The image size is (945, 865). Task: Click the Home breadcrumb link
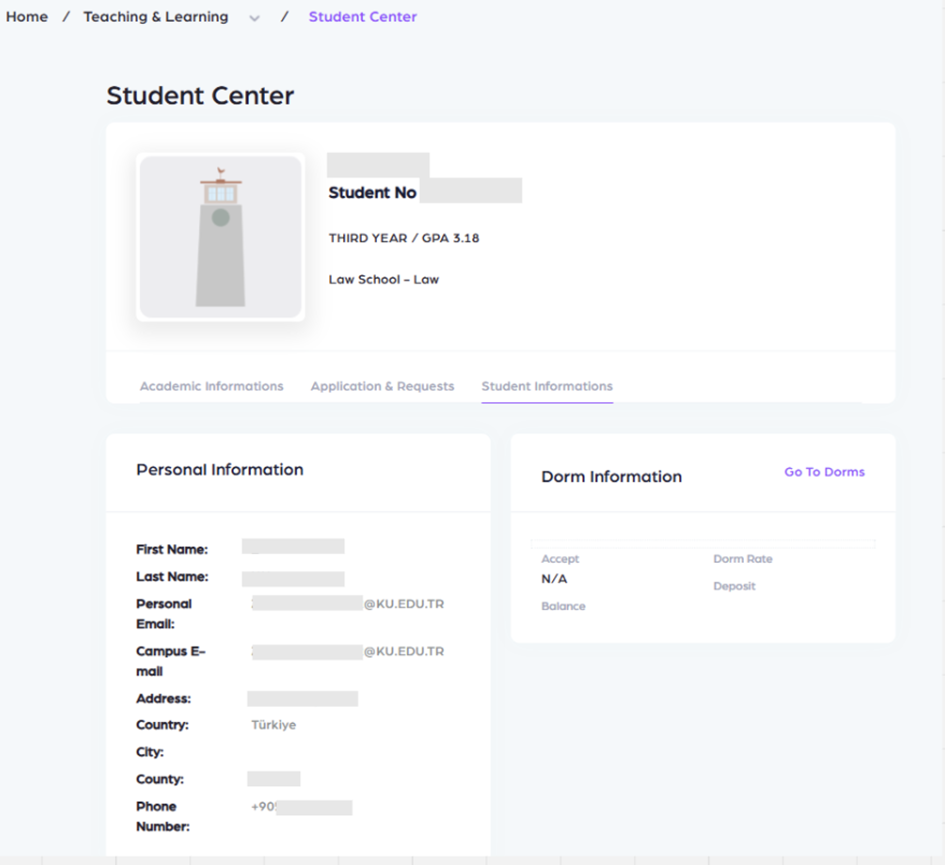point(27,17)
